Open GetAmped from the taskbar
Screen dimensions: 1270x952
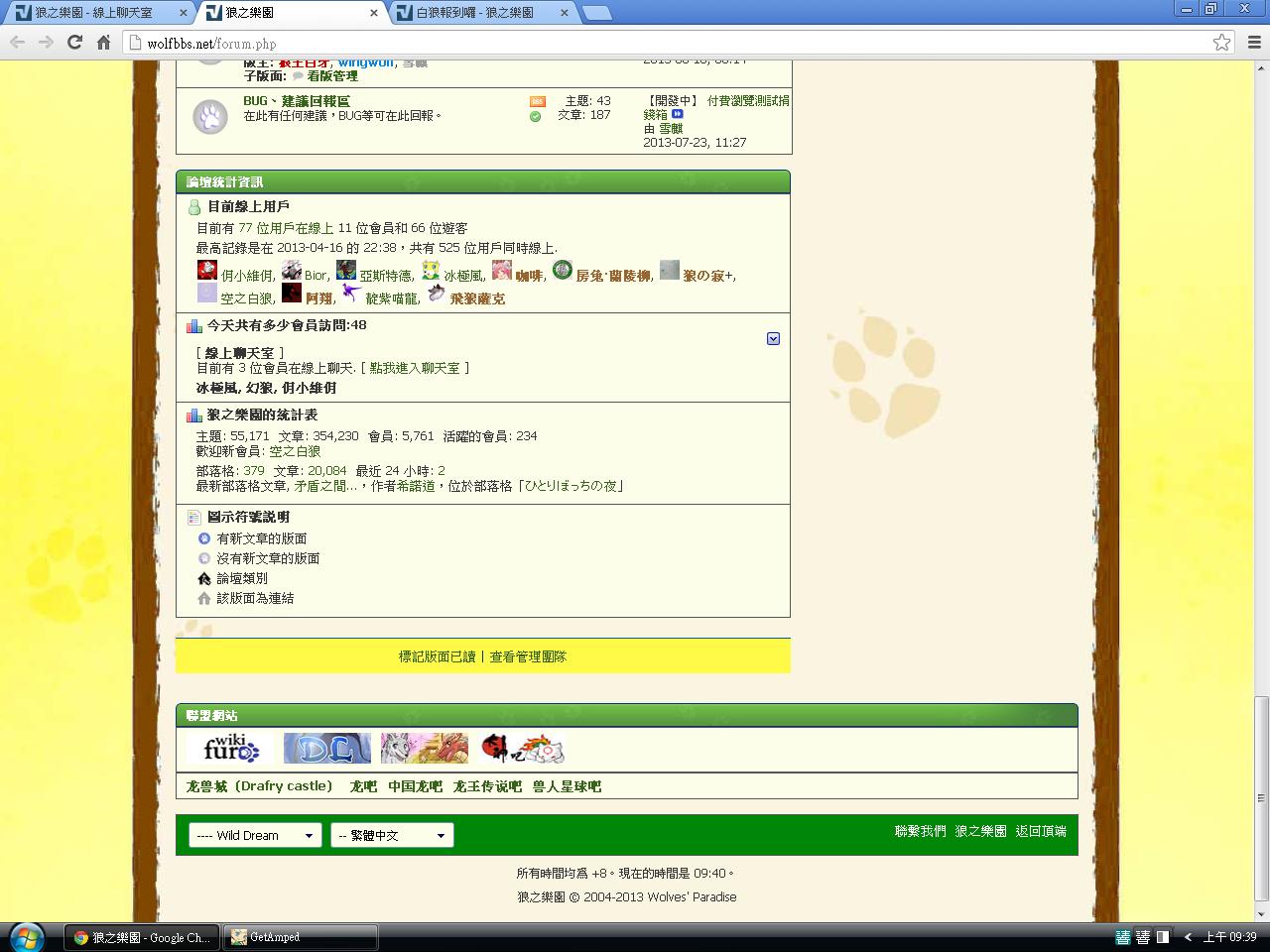pyautogui.click(x=301, y=937)
